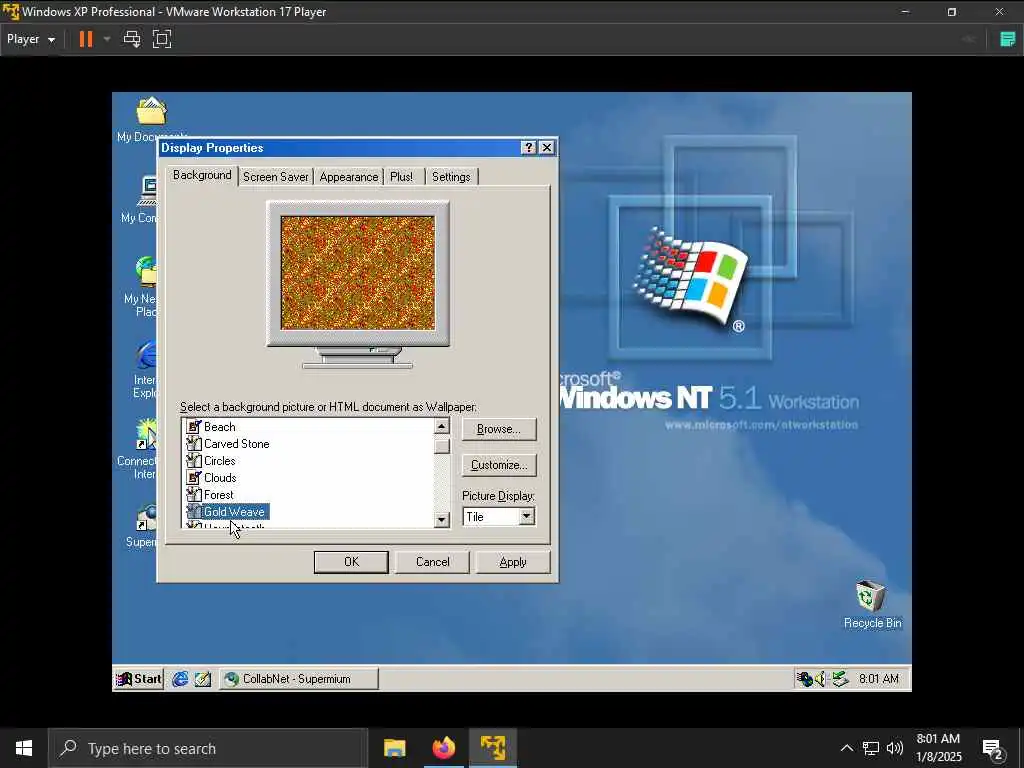Open the Plus! tab
1024x768 pixels.
coord(402,177)
